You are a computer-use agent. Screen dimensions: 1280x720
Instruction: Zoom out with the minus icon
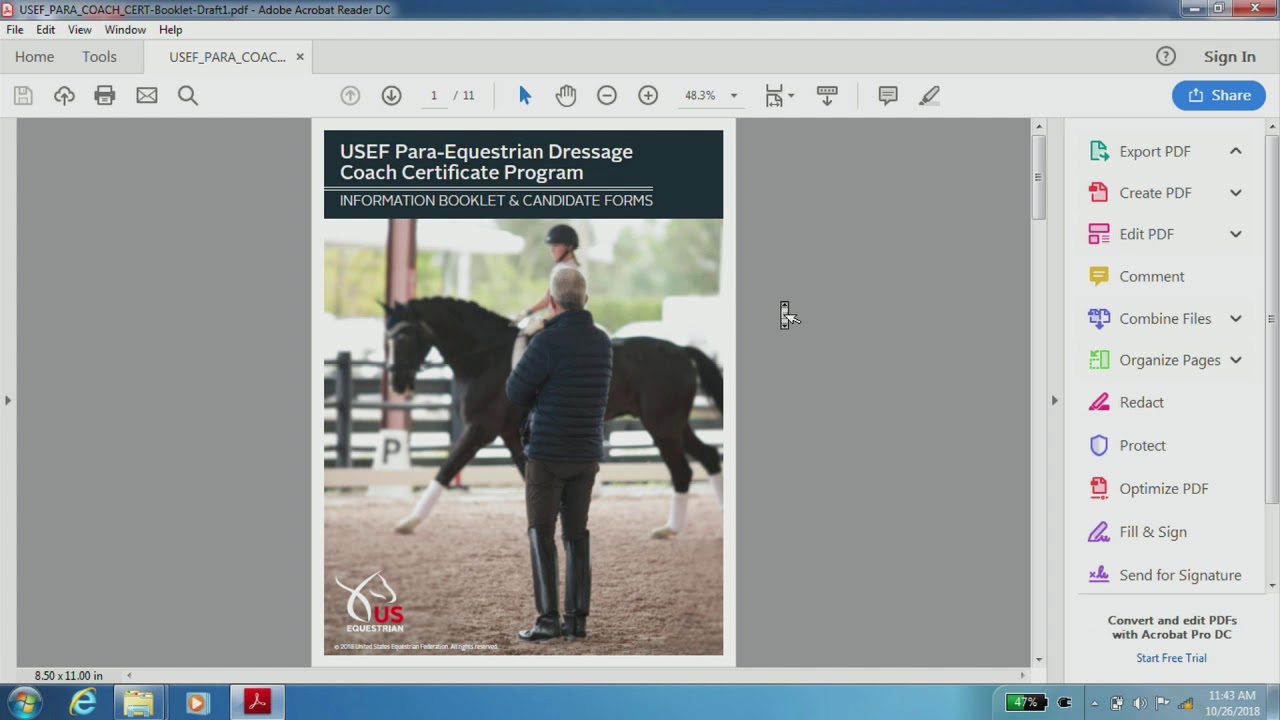coord(607,95)
